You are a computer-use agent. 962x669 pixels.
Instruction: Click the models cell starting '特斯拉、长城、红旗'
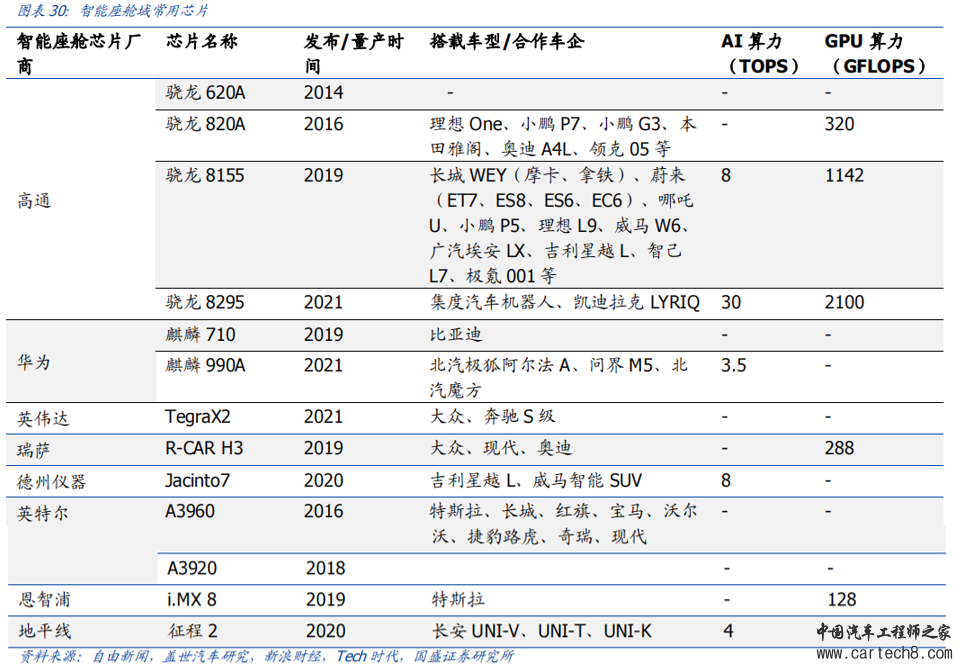click(x=564, y=524)
